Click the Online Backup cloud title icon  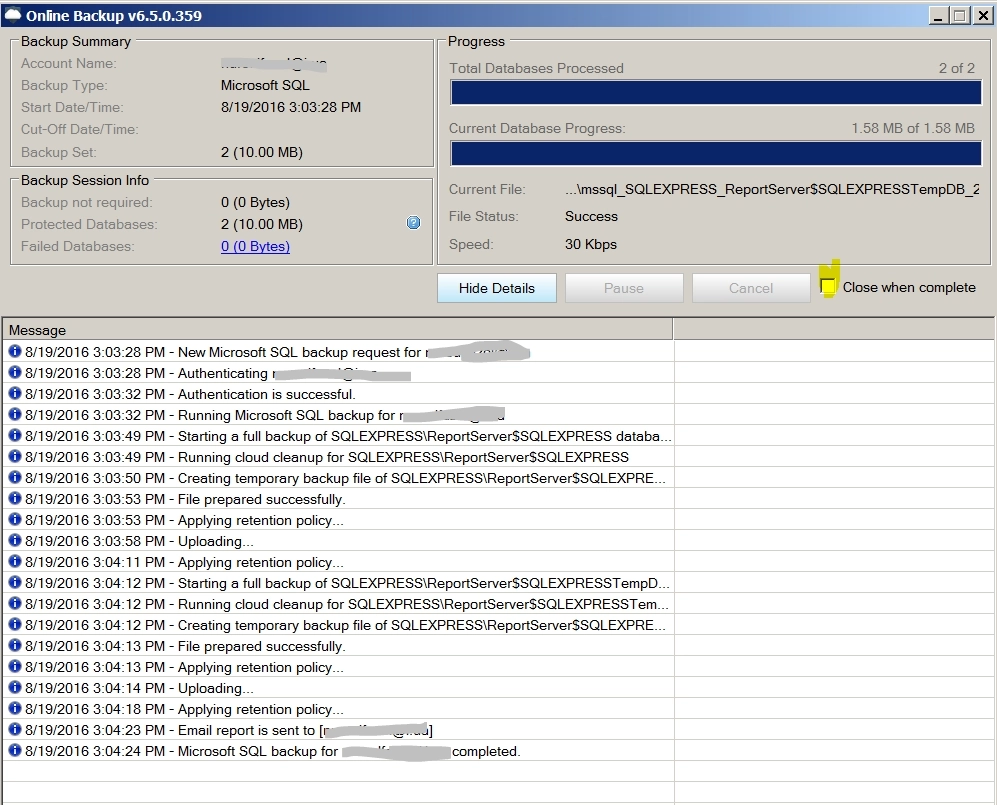tap(13, 15)
